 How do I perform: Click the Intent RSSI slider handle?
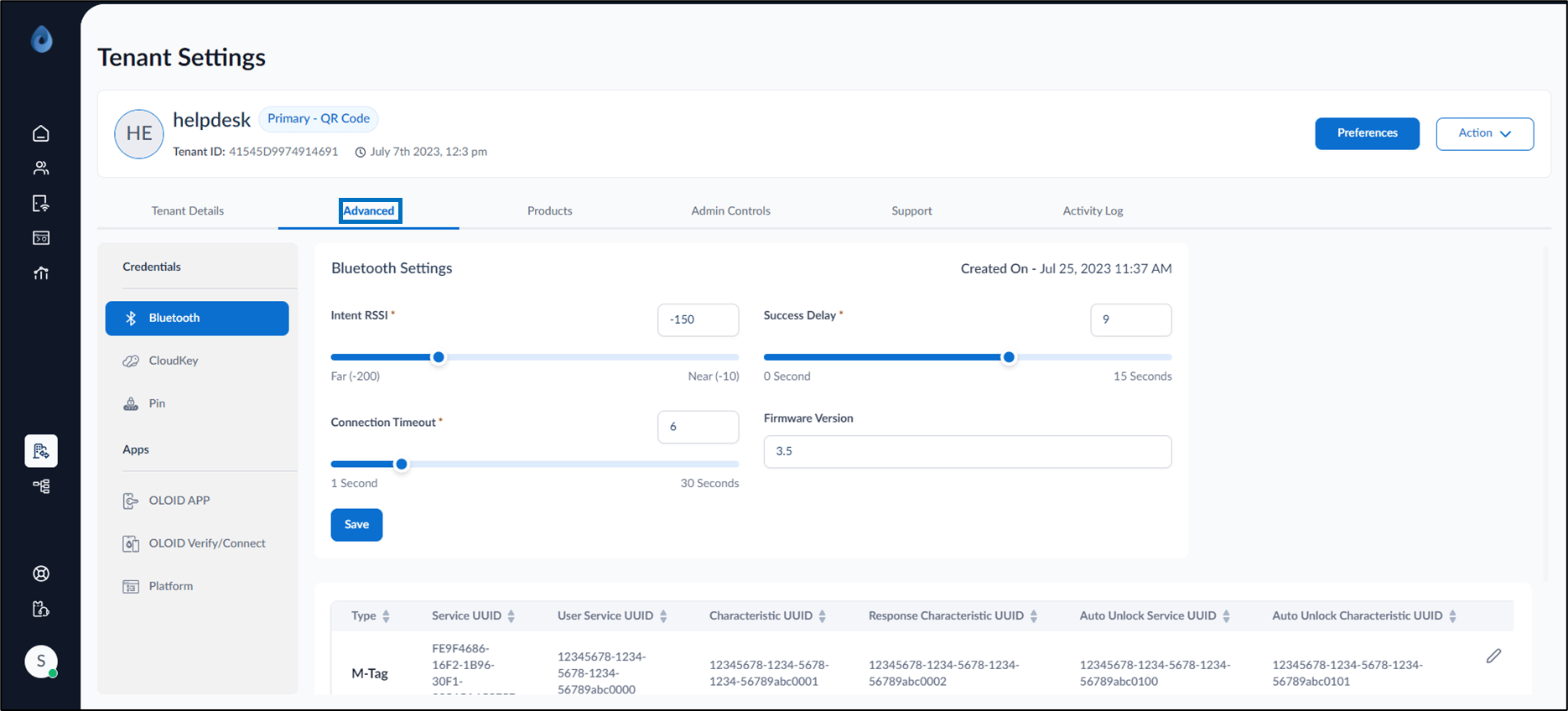click(439, 357)
